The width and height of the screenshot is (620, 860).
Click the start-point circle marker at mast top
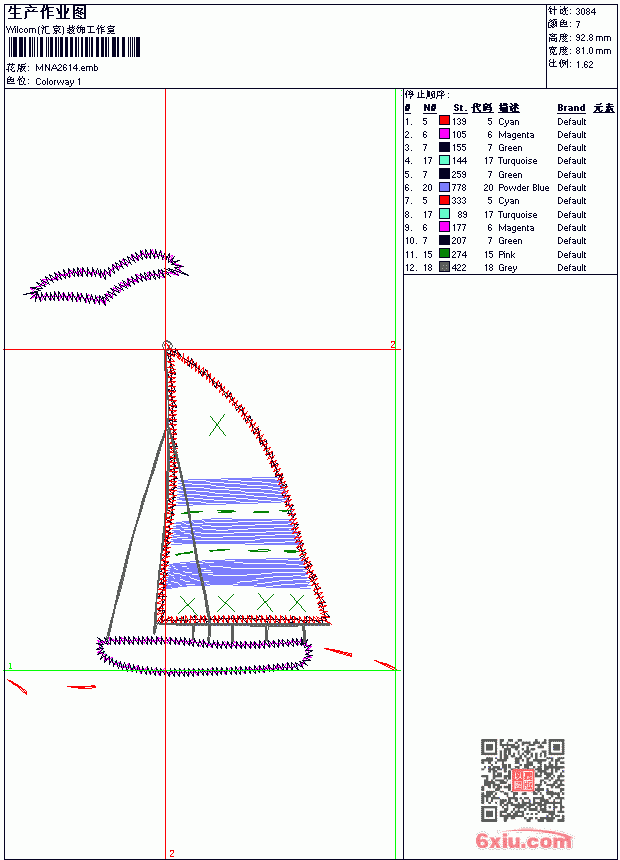click(x=167, y=346)
